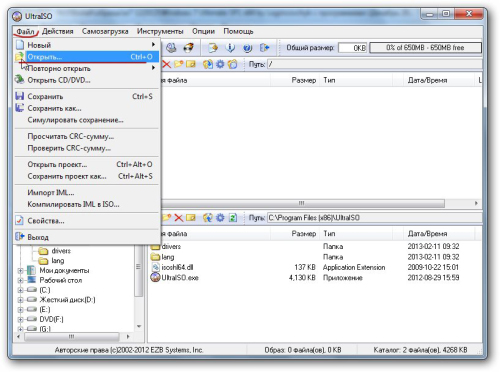Expand the (C:) drive node
500x372 pixels.
20,290
